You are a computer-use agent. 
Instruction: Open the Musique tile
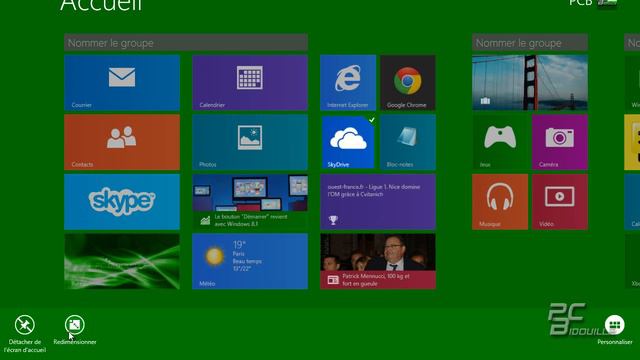[x=500, y=202]
